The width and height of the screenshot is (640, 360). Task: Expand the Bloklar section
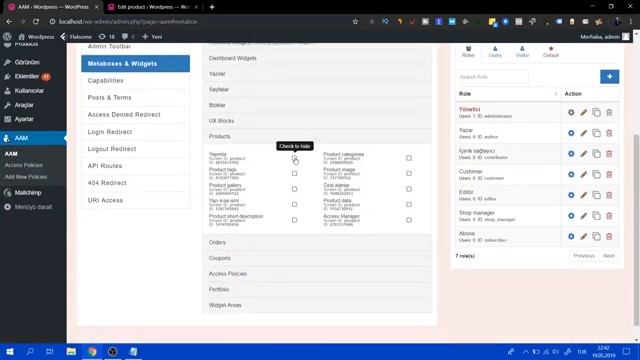[317, 105]
